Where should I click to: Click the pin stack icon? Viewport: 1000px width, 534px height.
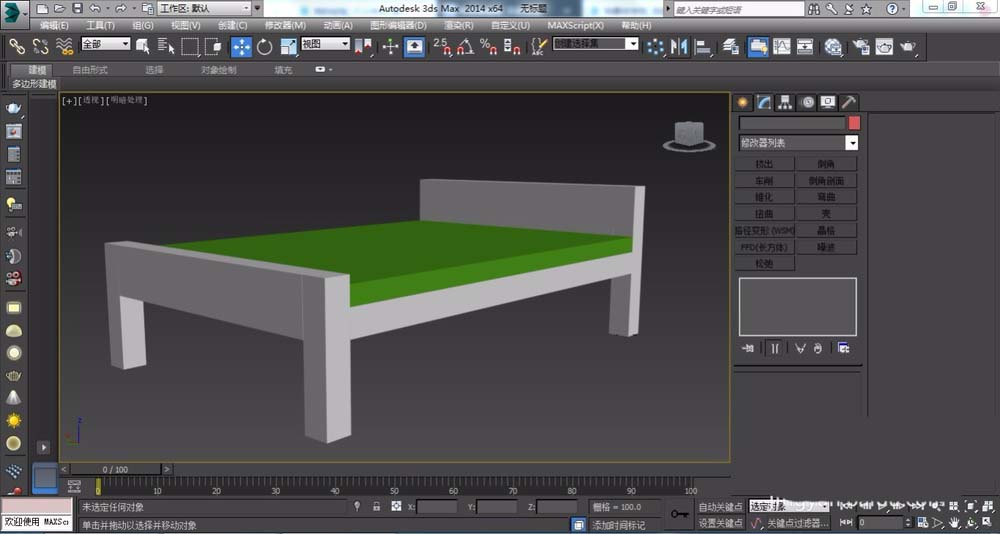point(748,348)
